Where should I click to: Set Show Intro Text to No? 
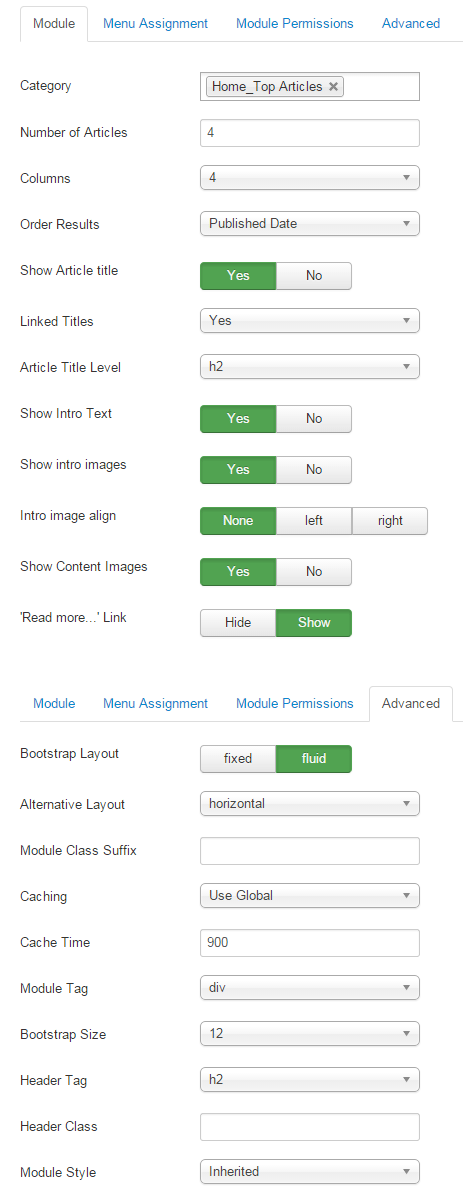click(x=314, y=418)
